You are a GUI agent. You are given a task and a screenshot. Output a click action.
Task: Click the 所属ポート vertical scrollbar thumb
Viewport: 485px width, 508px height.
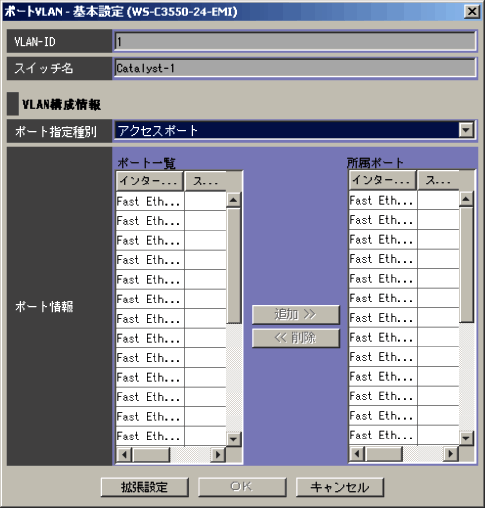tap(466, 264)
